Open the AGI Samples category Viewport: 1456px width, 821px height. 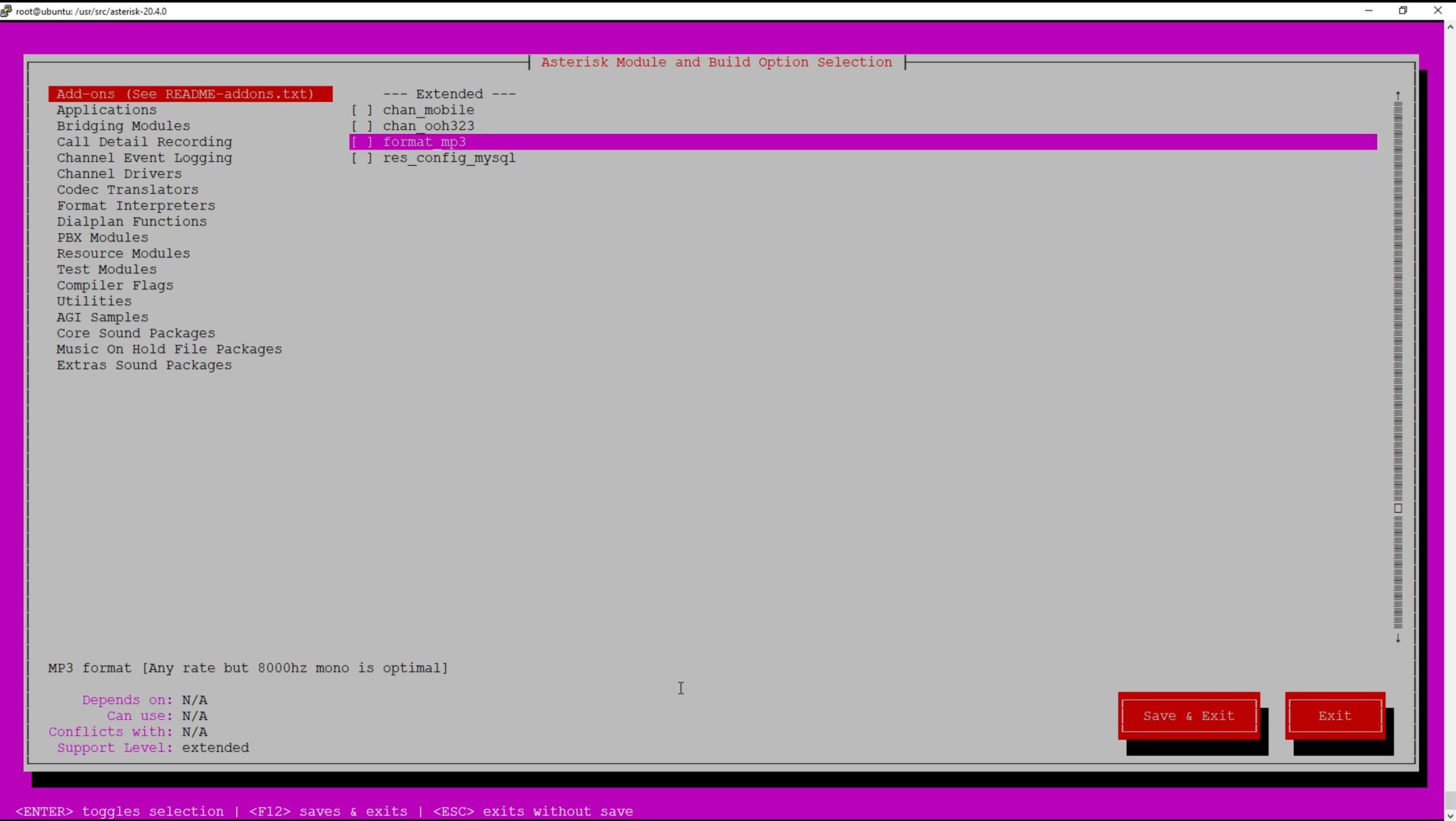[x=102, y=317]
